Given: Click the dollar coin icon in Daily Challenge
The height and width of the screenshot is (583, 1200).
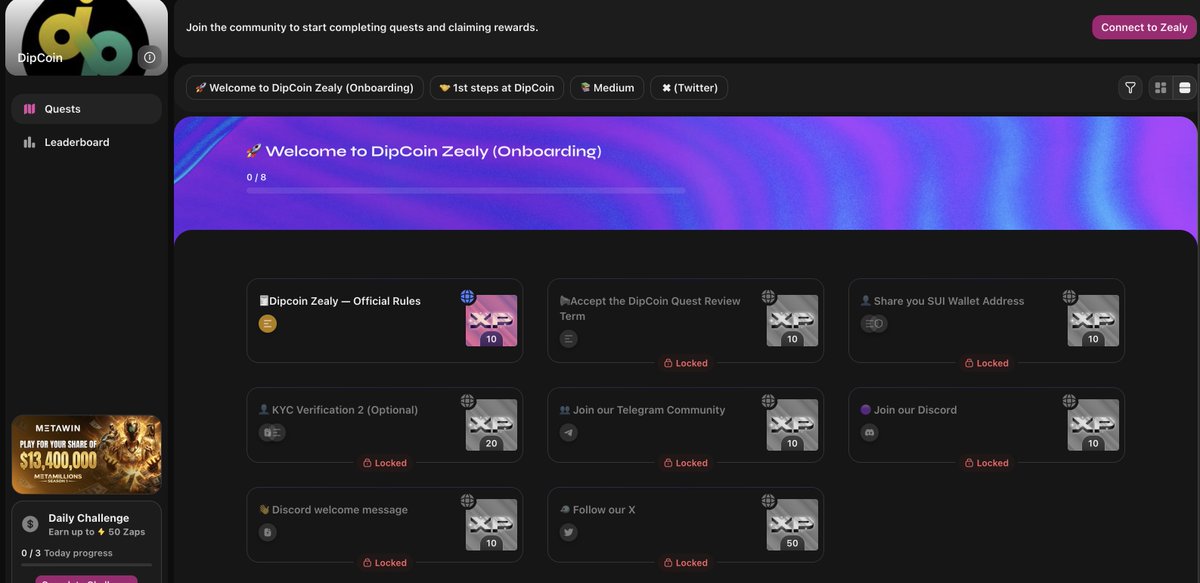Looking at the screenshot, I should [30, 524].
